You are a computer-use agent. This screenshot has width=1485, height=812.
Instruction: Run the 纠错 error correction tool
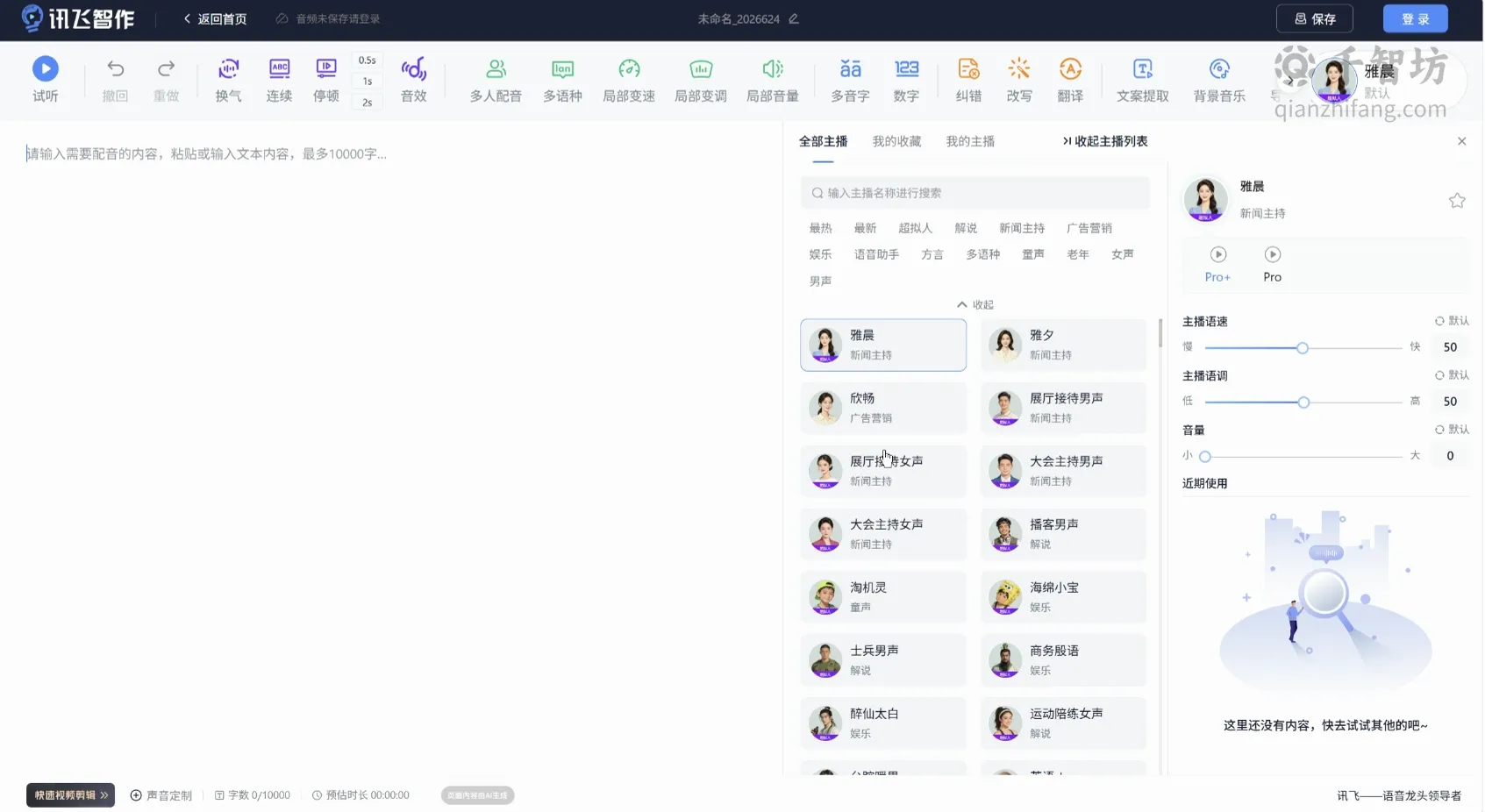click(x=968, y=80)
